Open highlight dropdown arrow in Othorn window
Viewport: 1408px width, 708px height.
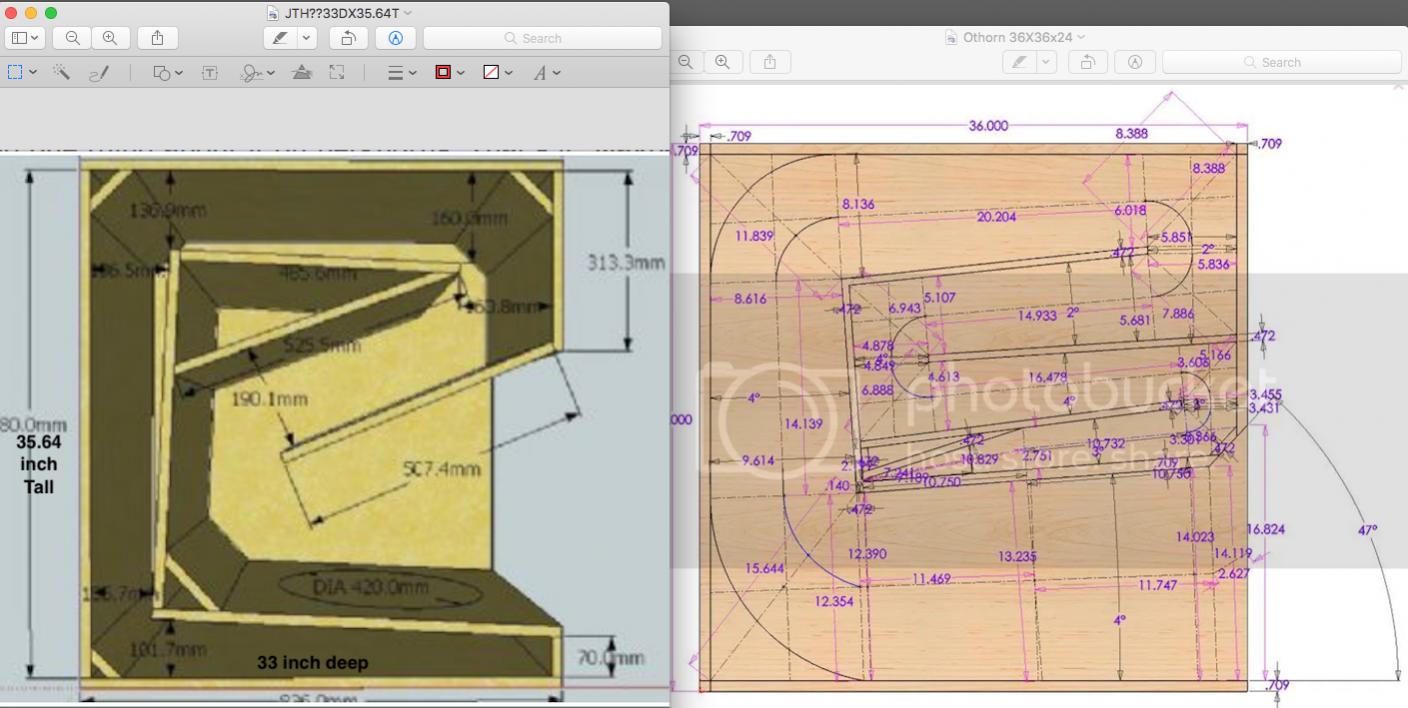tap(1047, 62)
